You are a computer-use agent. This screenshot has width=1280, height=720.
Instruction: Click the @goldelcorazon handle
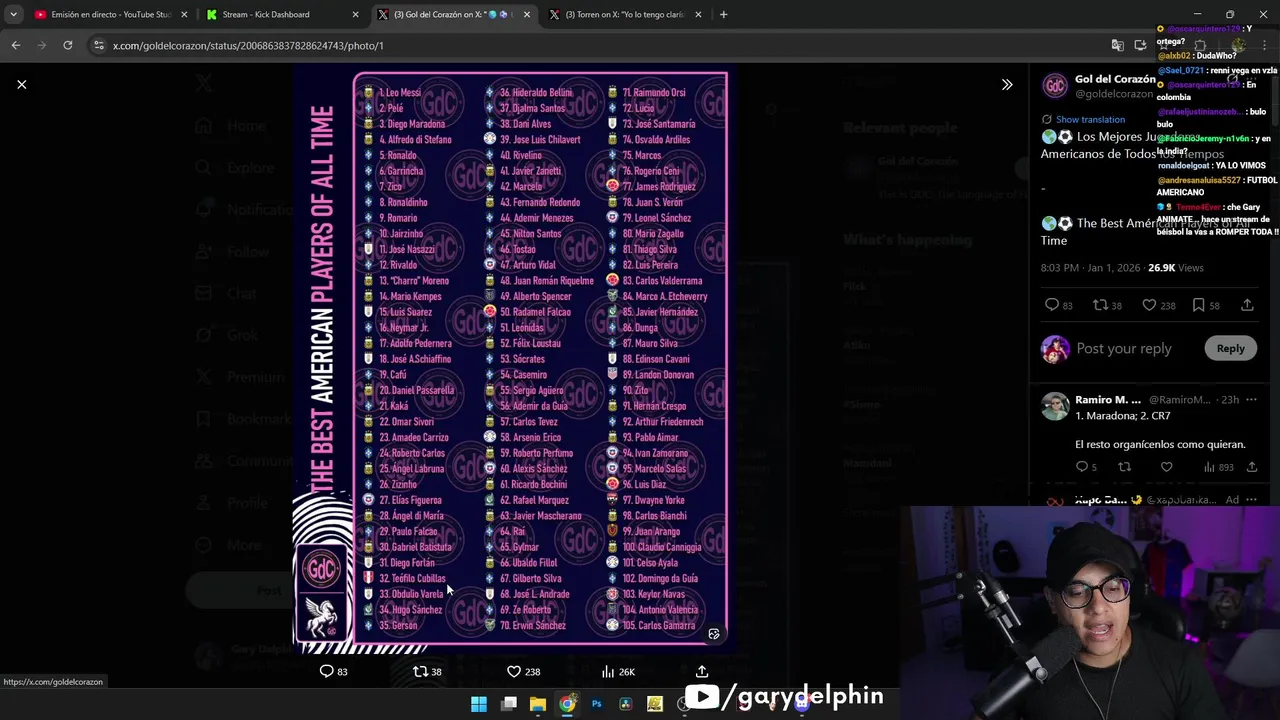pos(1114,93)
